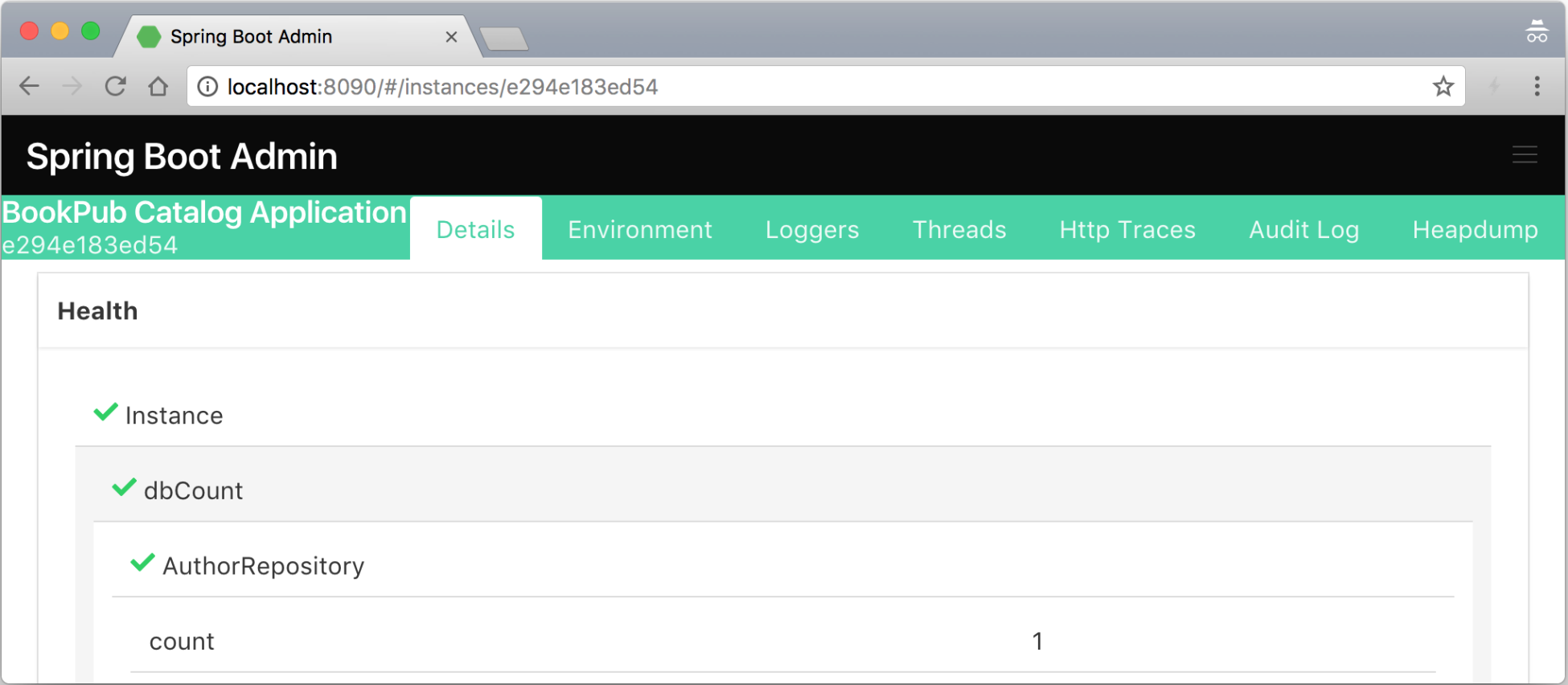Open the Http Traces tab
1568x685 pixels.
tap(1127, 229)
